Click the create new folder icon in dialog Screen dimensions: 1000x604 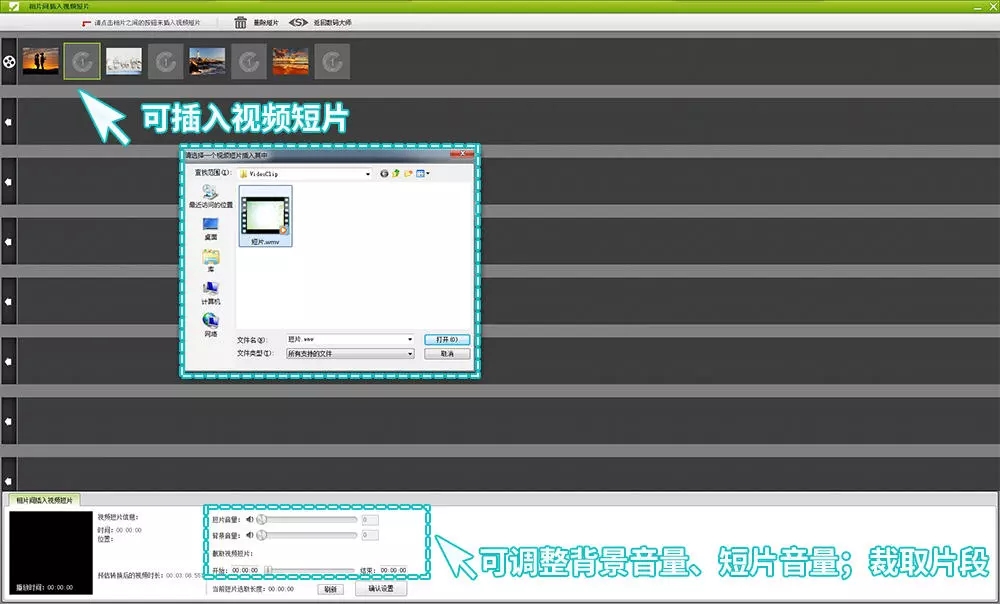click(408, 173)
